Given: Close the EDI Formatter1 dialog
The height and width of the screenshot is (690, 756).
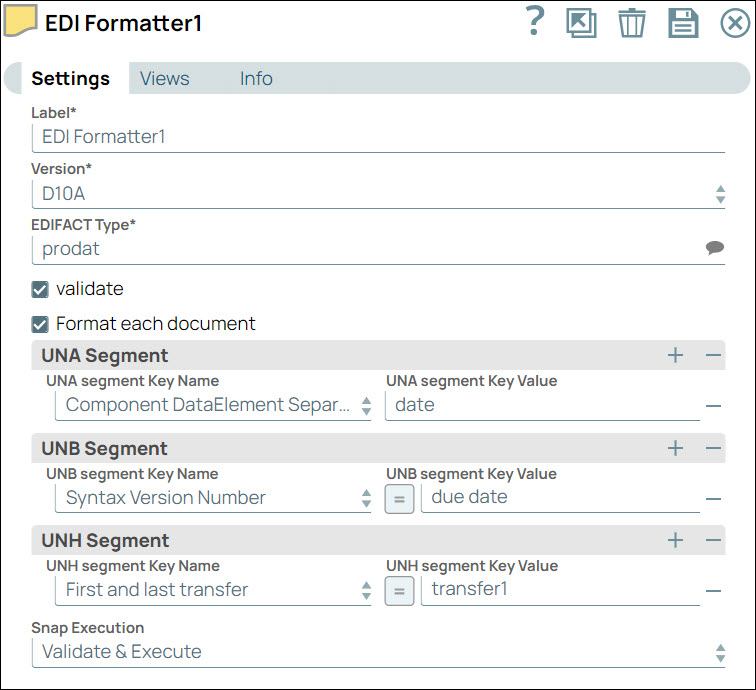Looking at the screenshot, I should (735, 22).
